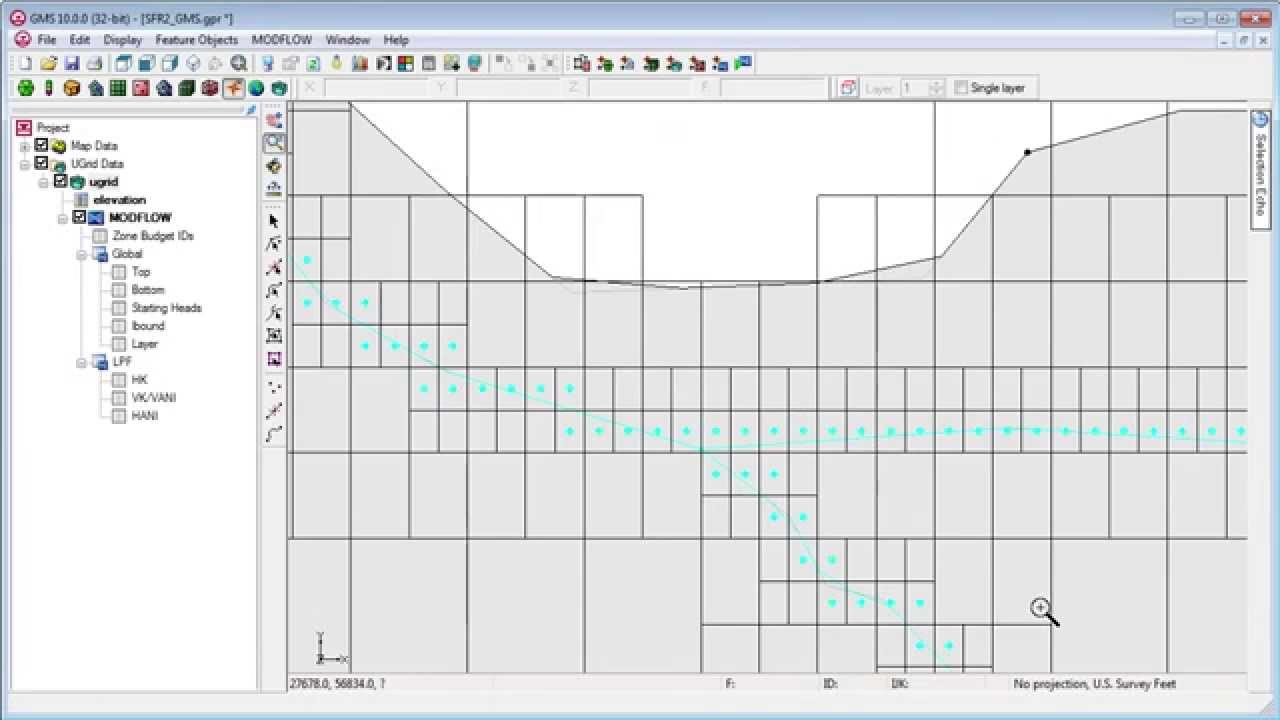Open the Display menu
The height and width of the screenshot is (720, 1280).
(122, 40)
